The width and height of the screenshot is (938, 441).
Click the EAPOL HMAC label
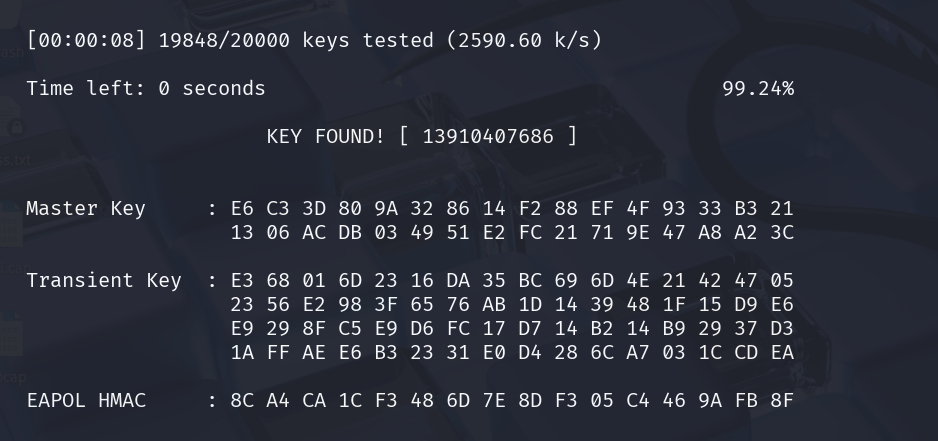pyautogui.click(x=85, y=401)
